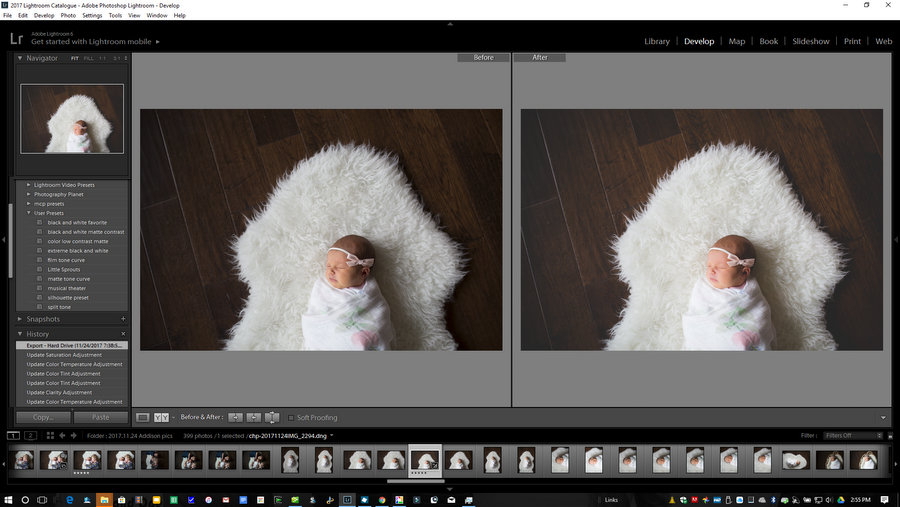Enable Soft Proofing checkbox
900x507 pixels.
(x=291, y=417)
